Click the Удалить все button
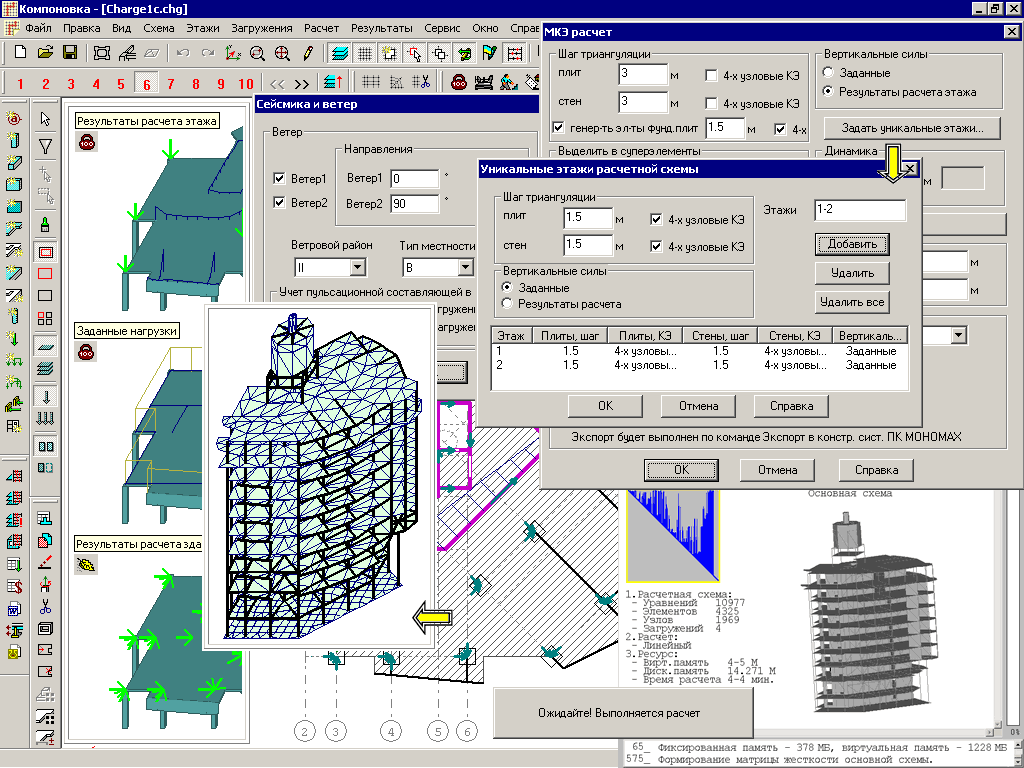The width and height of the screenshot is (1024, 768). (851, 301)
